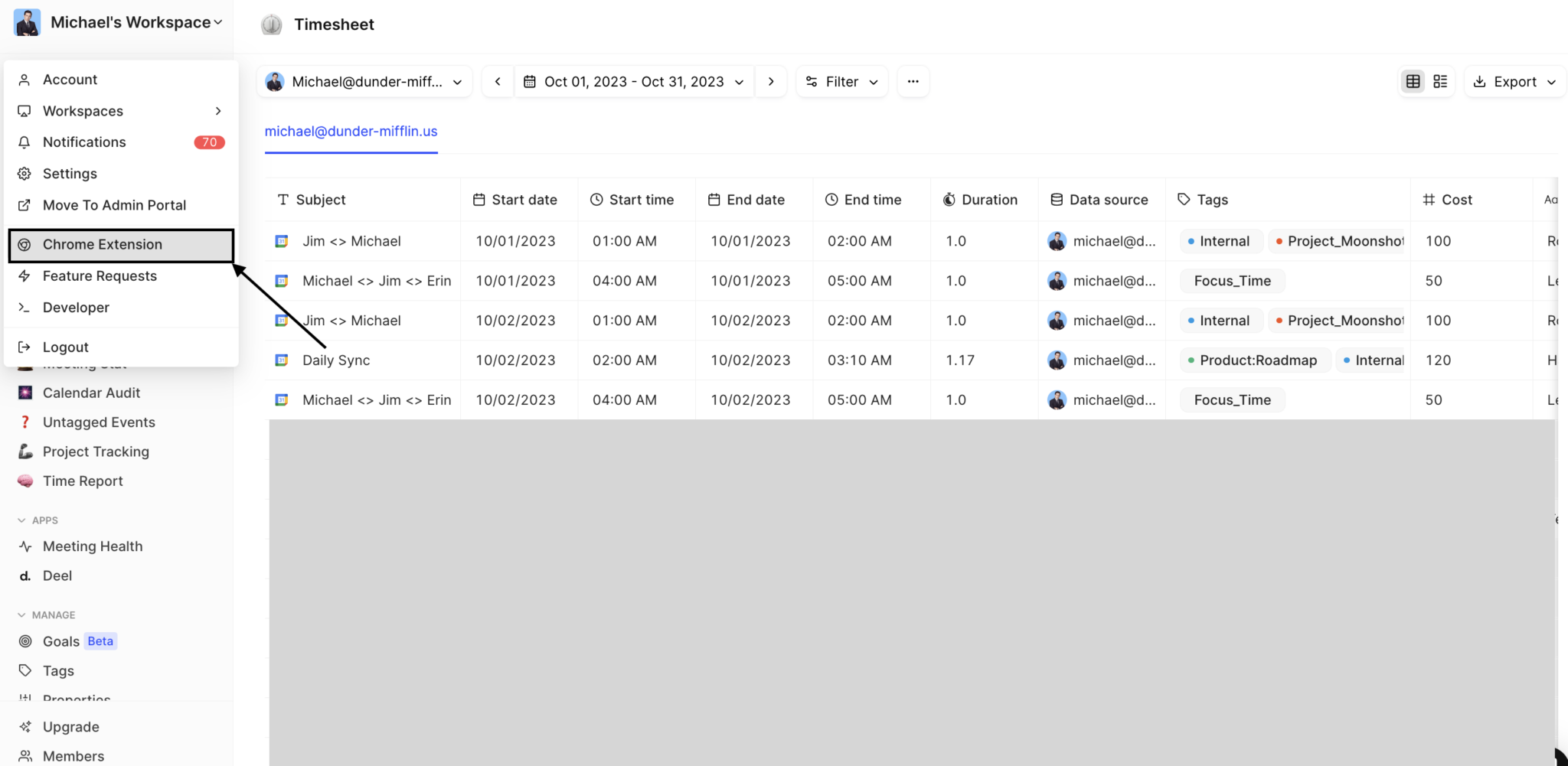This screenshot has width=1568, height=766.
Task: Log out of Michael's Workspace
Action: 65,346
